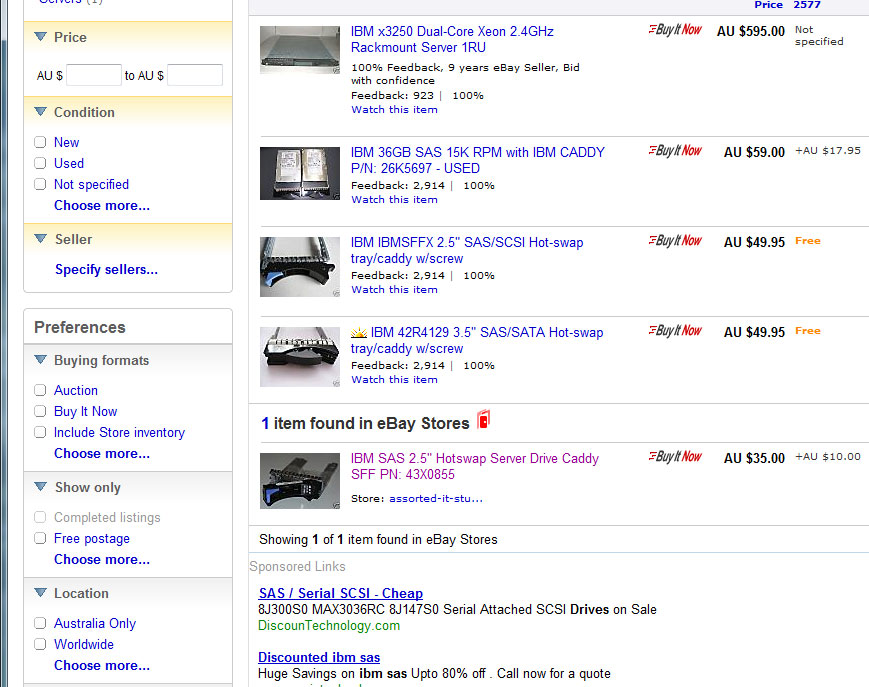Open the IBM 36GB SAS drive thumbnail
Viewport: 869px width, 687px height.
pyautogui.click(x=300, y=173)
